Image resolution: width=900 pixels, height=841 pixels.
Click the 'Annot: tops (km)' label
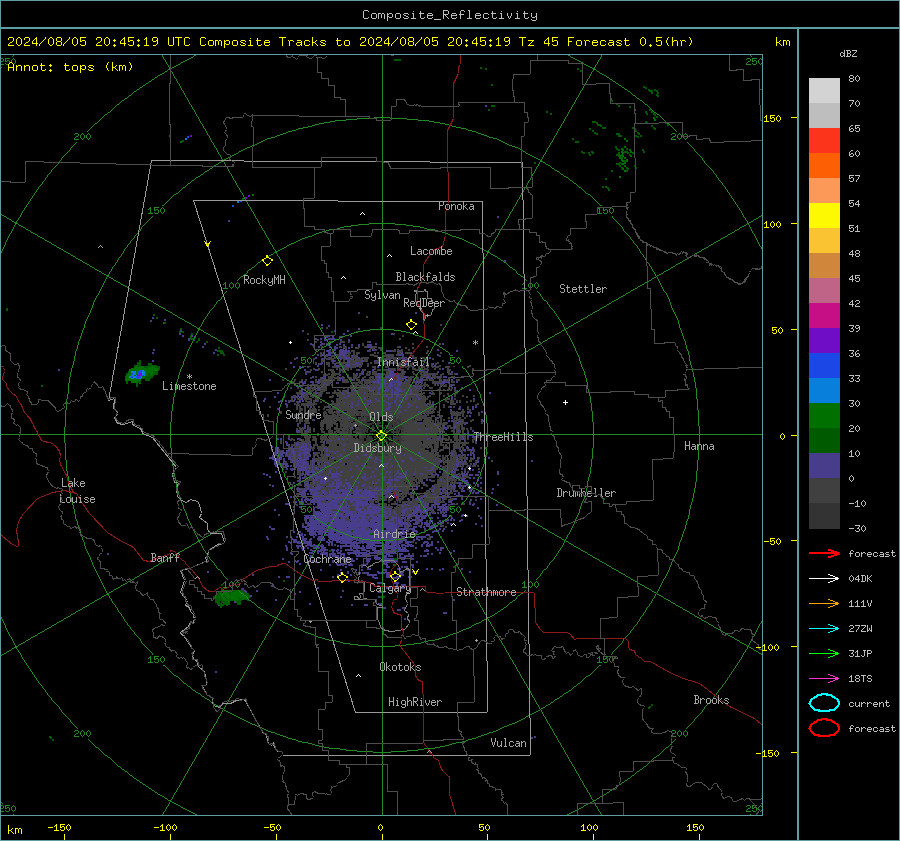click(x=70, y=67)
